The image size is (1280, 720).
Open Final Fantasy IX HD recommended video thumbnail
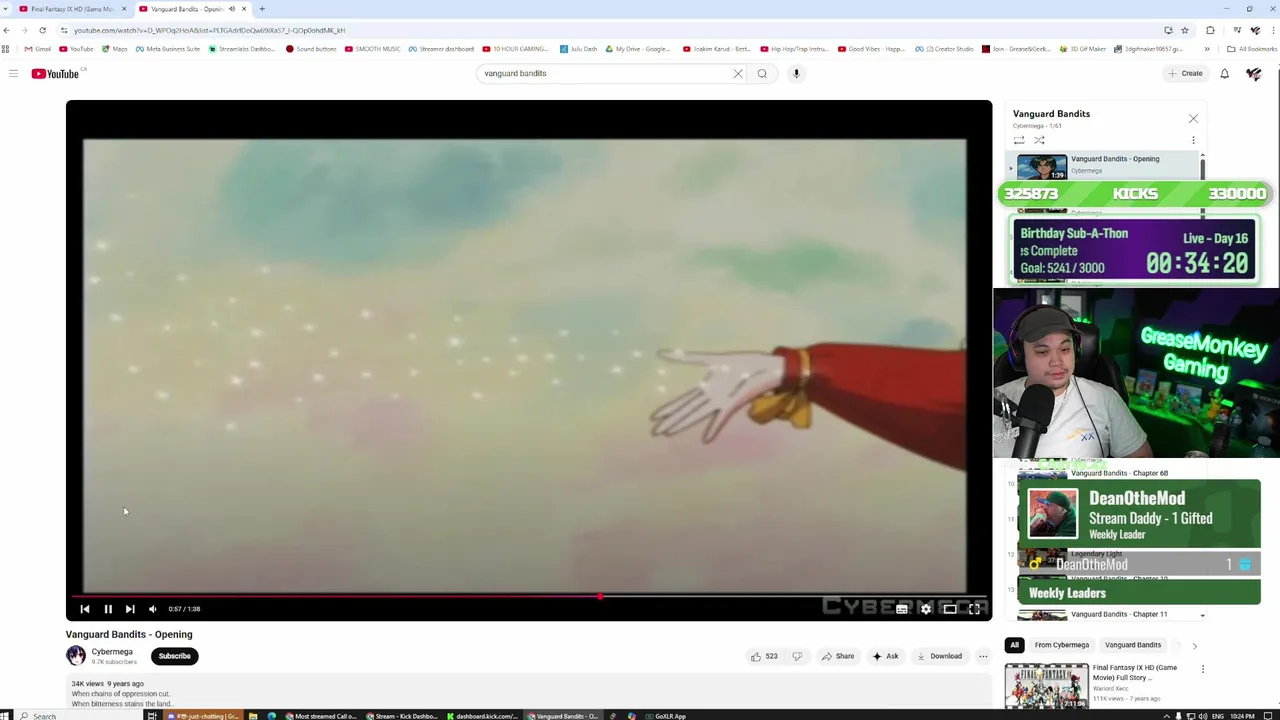coord(1046,686)
